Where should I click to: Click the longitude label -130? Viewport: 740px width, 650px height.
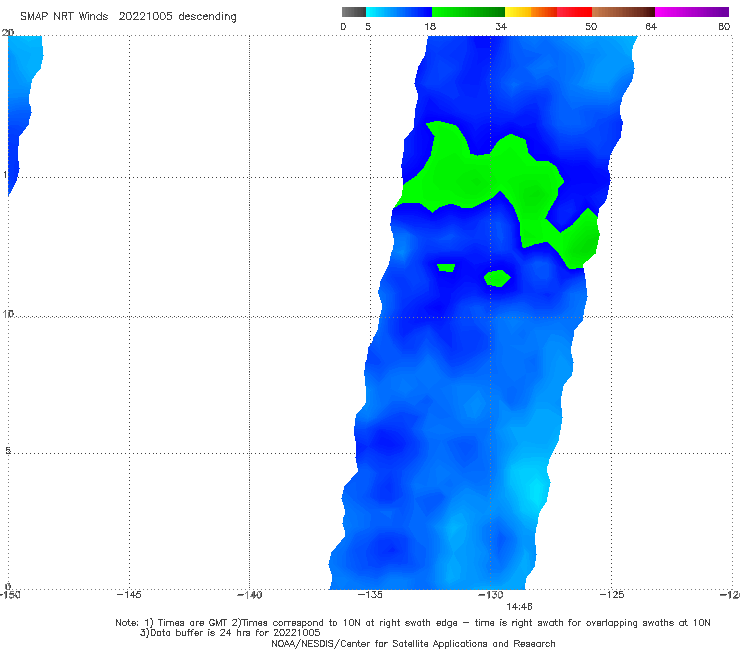[491, 595]
